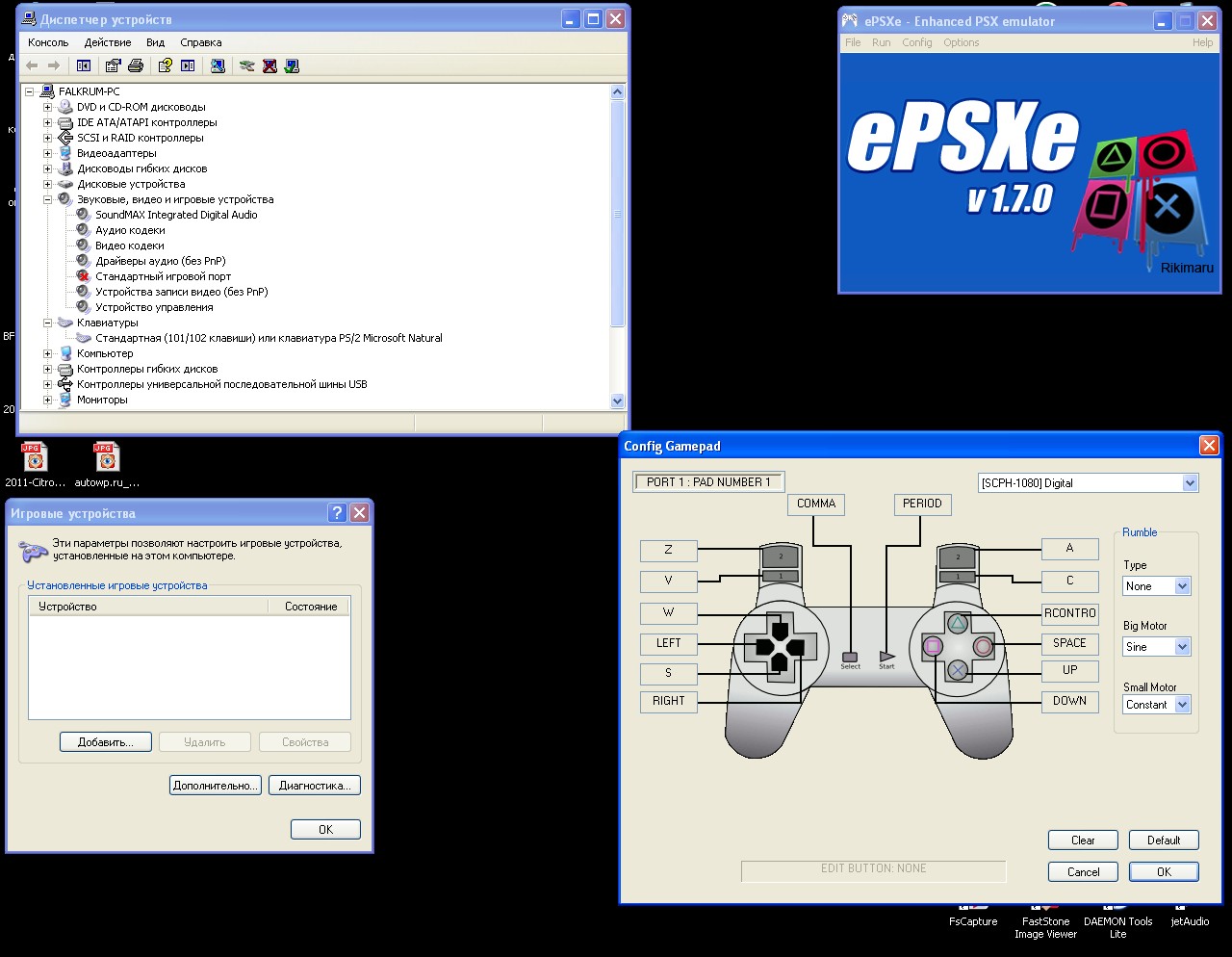Select the Properties icon in Device Manager toolbar
Screen dimensions: 1232x957
(113, 65)
